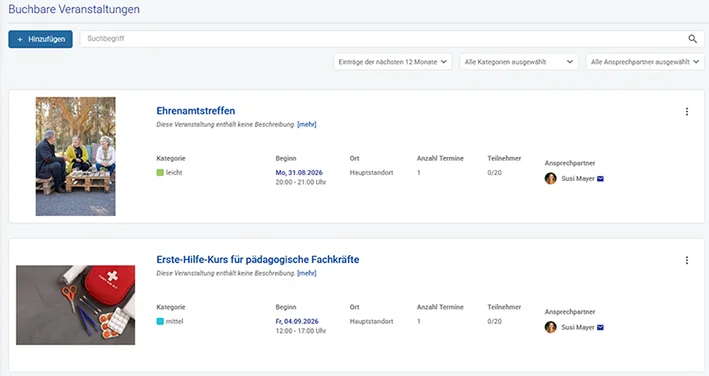Click the 'Buchbare Veranstaltungen' heading
This screenshot has height=376, width=709.
[x=74, y=9]
